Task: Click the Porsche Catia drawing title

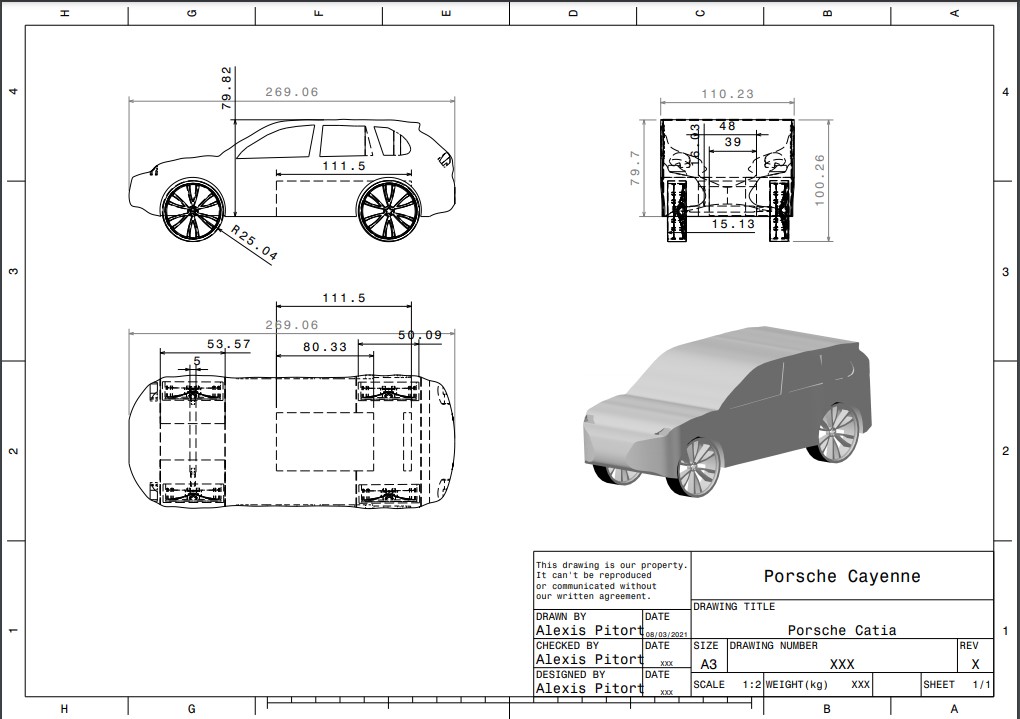Action: [x=842, y=631]
